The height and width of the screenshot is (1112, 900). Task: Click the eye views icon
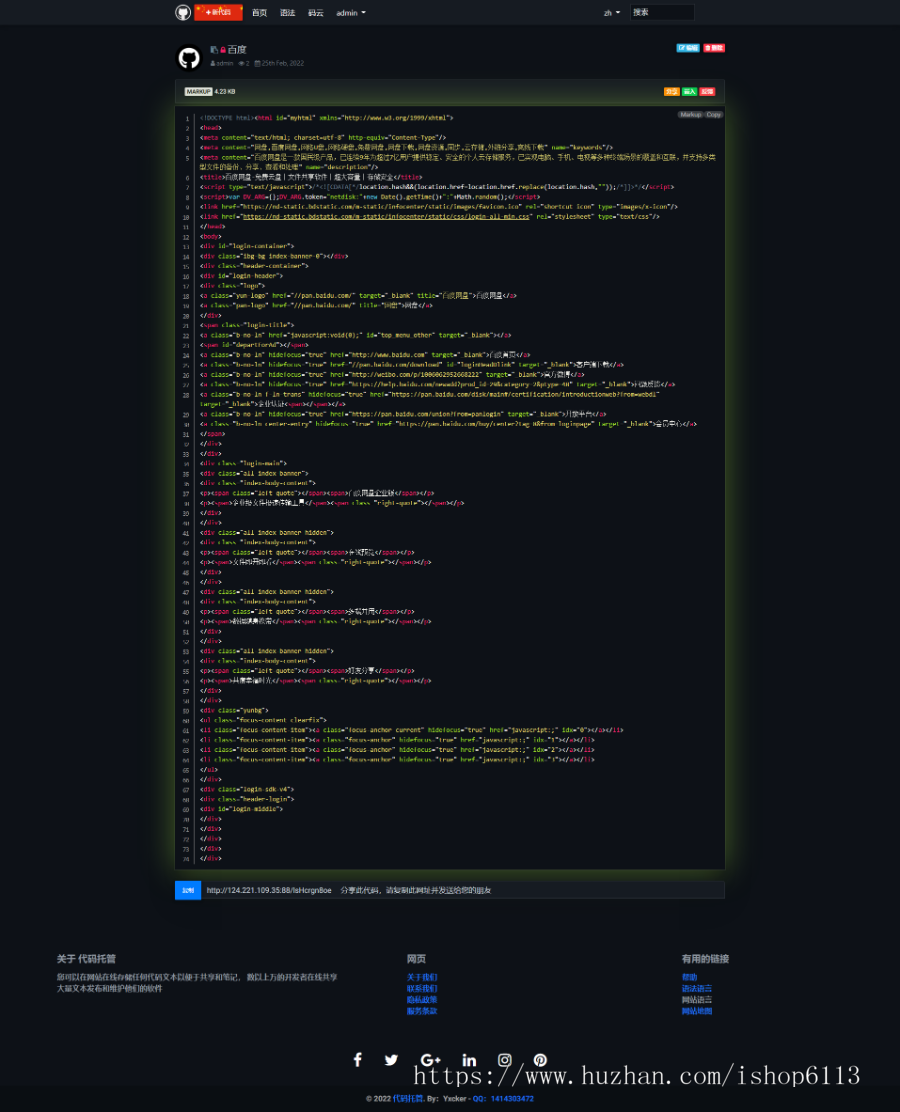242,63
